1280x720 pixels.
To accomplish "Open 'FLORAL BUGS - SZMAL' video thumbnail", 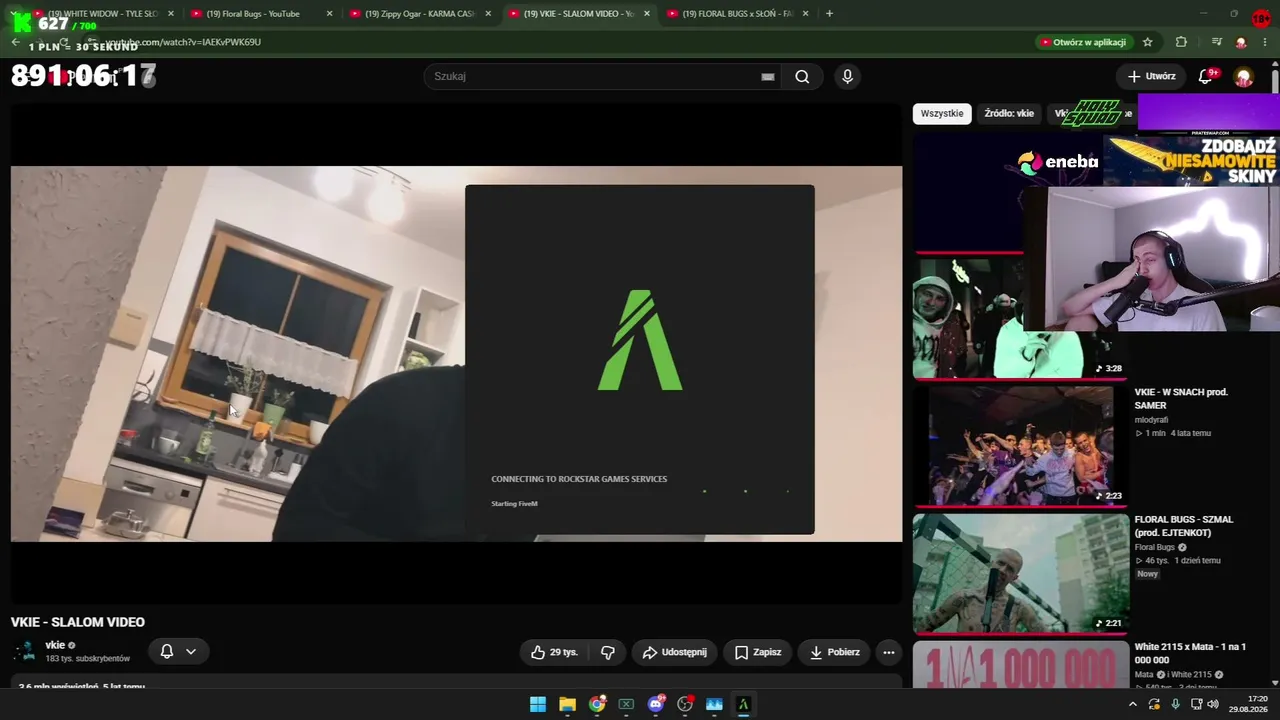I will tap(1021, 573).
